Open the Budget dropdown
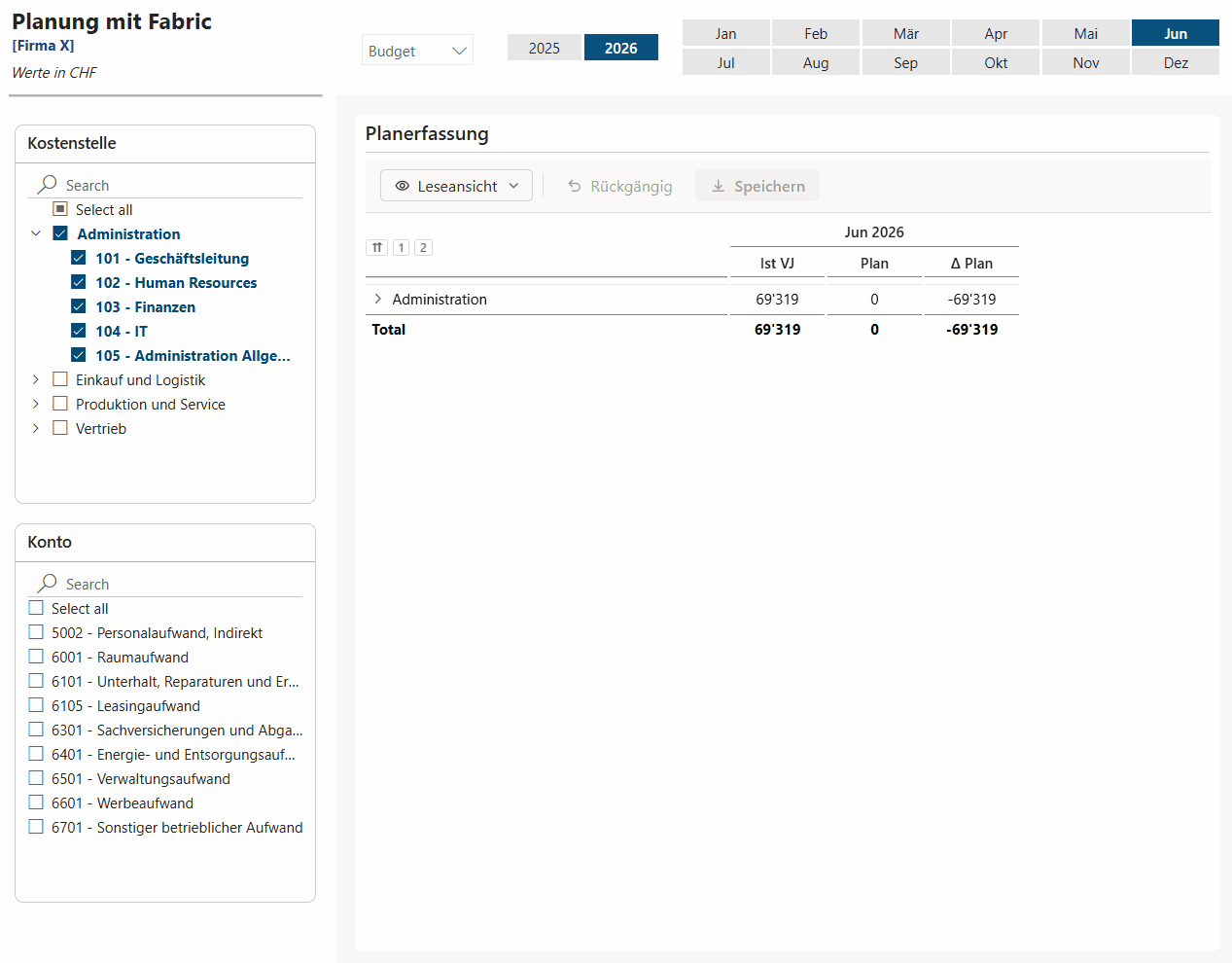The width and height of the screenshot is (1232, 963). click(x=417, y=51)
